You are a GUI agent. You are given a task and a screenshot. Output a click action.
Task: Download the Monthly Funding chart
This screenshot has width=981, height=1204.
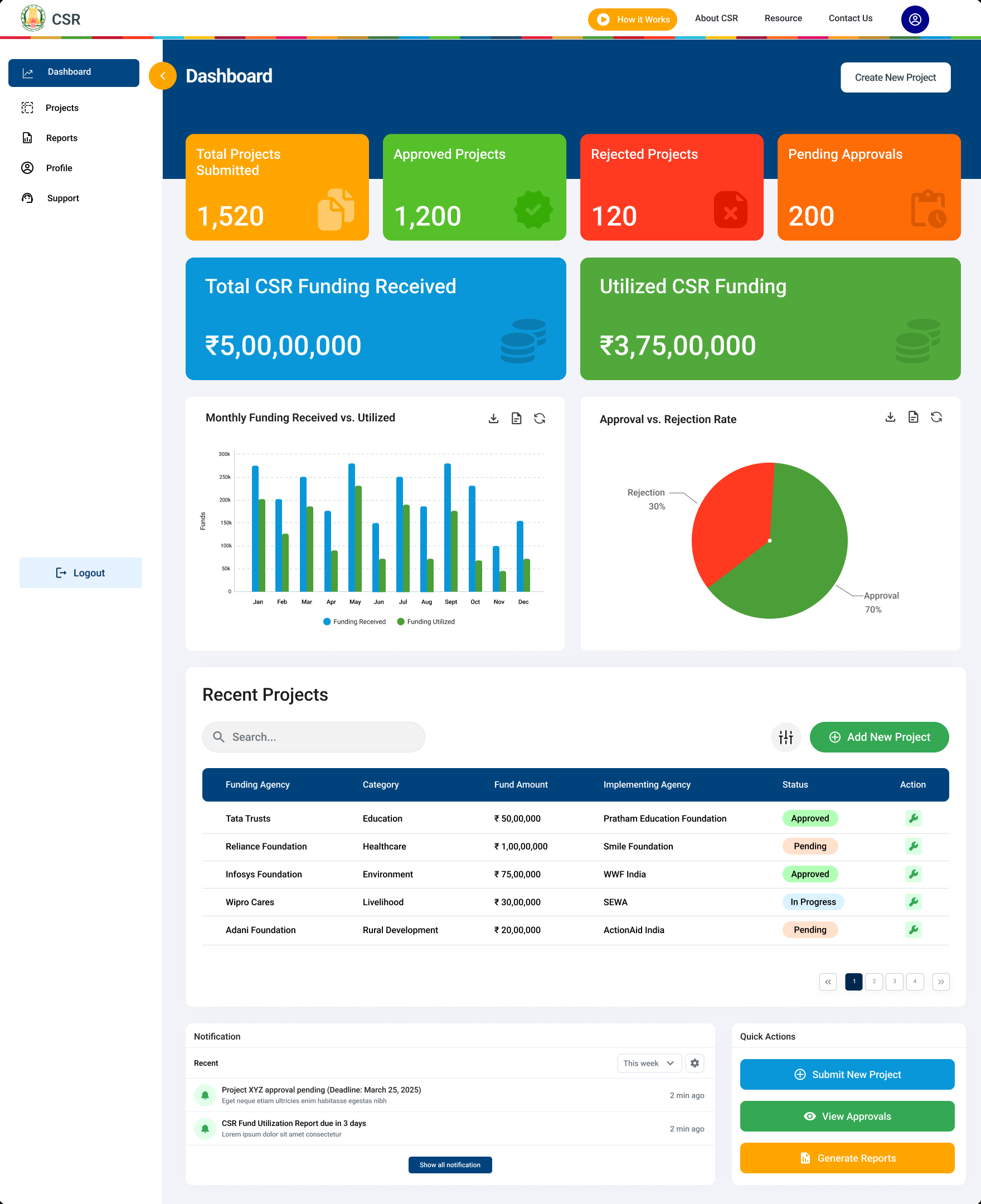493,418
